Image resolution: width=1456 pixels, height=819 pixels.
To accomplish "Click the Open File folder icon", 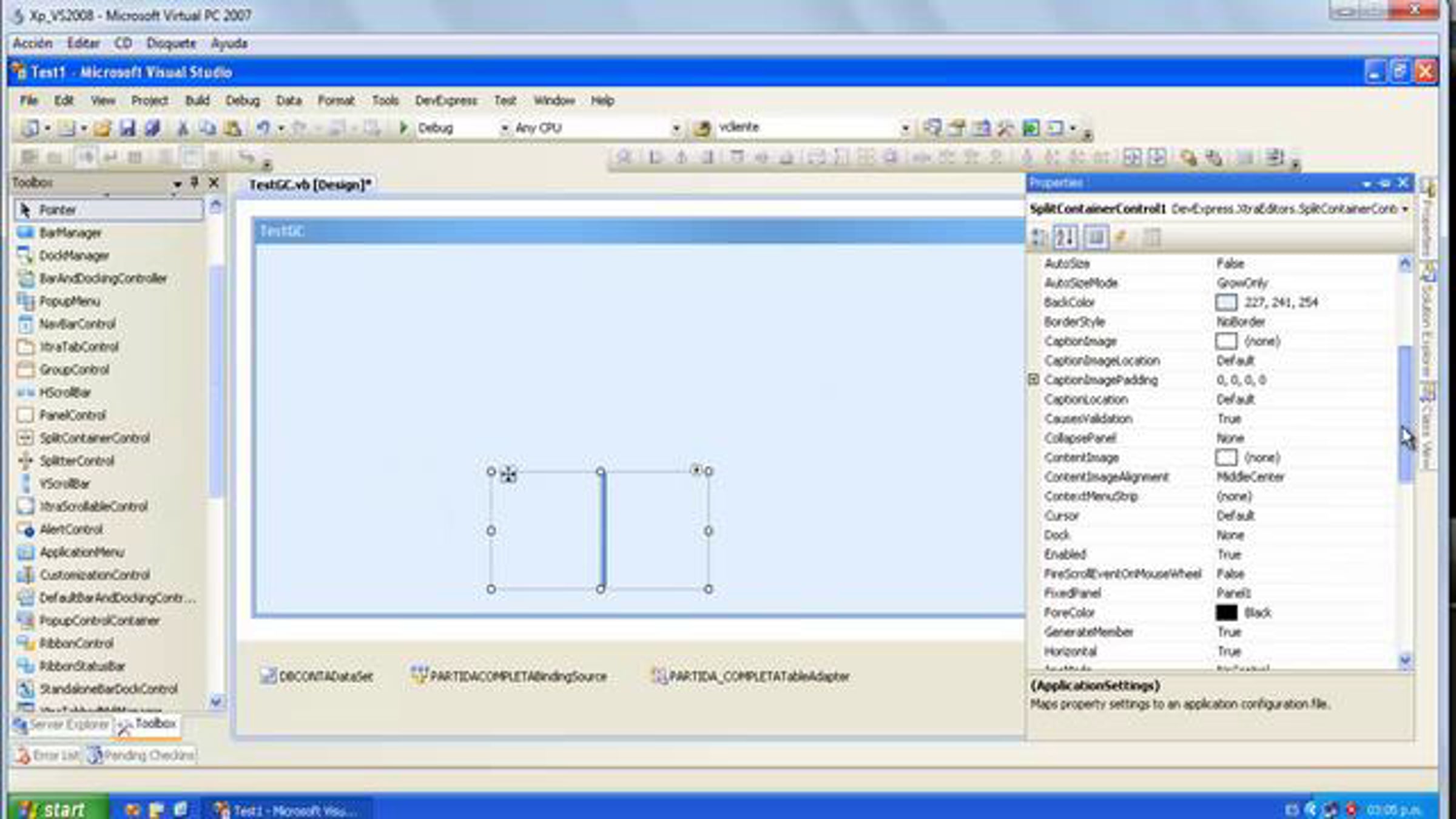I will 102,128.
